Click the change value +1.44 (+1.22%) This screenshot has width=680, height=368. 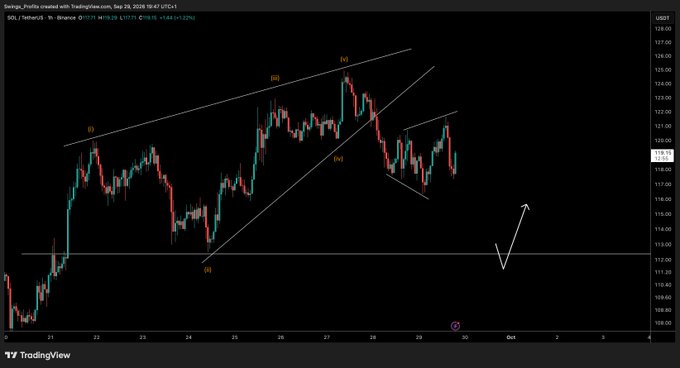pyautogui.click(x=177, y=18)
